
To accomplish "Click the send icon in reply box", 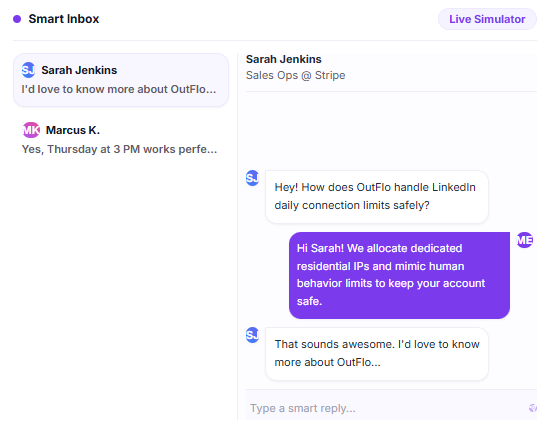I will click(x=532, y=408).
